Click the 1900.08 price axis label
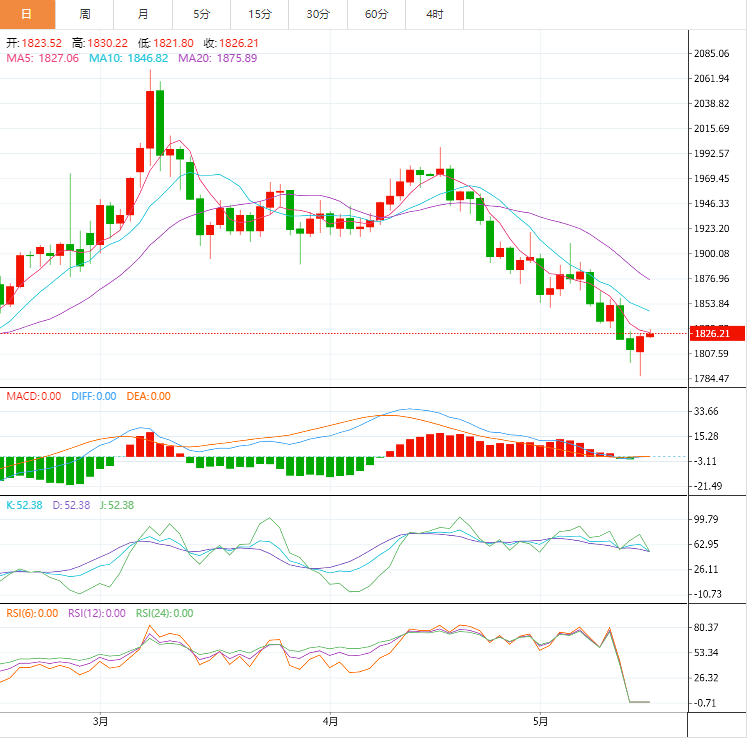Image resolution: width=747 pixels, height=741 pixels. tap(712, 254)
